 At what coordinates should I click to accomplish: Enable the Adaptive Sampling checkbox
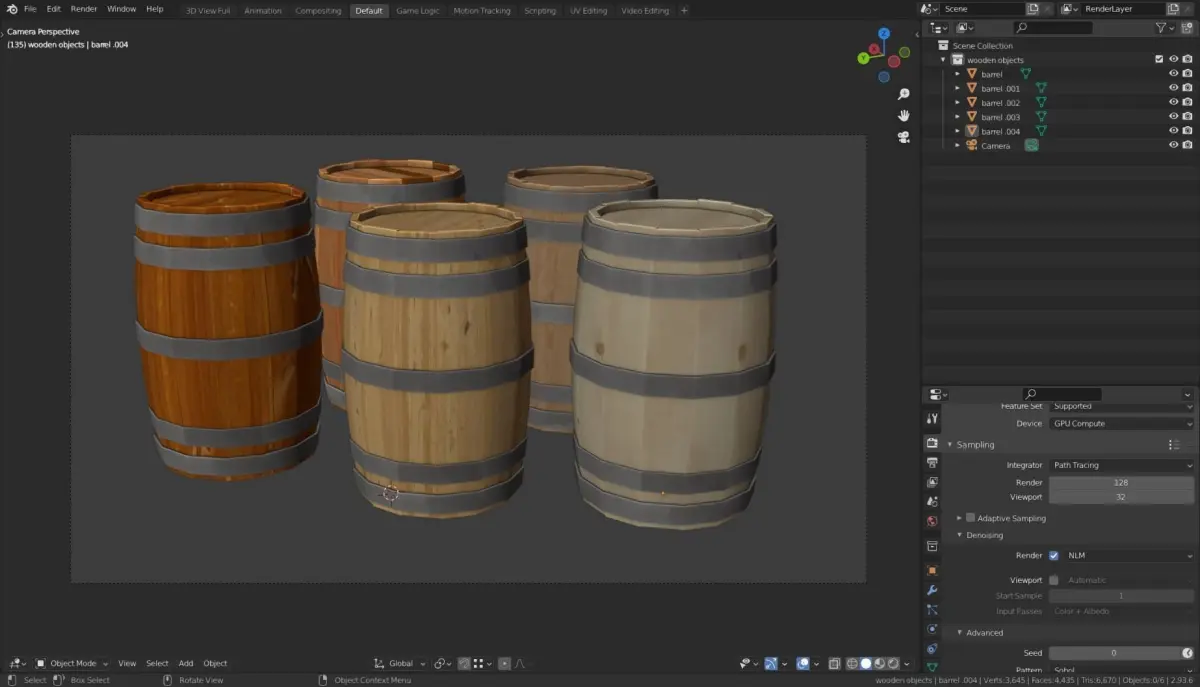point(970,518)
